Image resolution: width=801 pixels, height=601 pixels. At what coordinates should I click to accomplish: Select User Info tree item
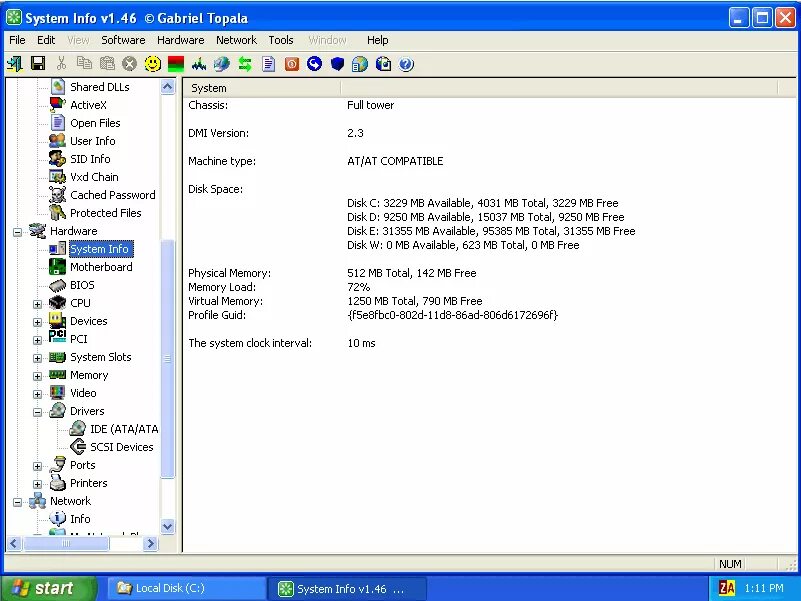coord(92,141)
